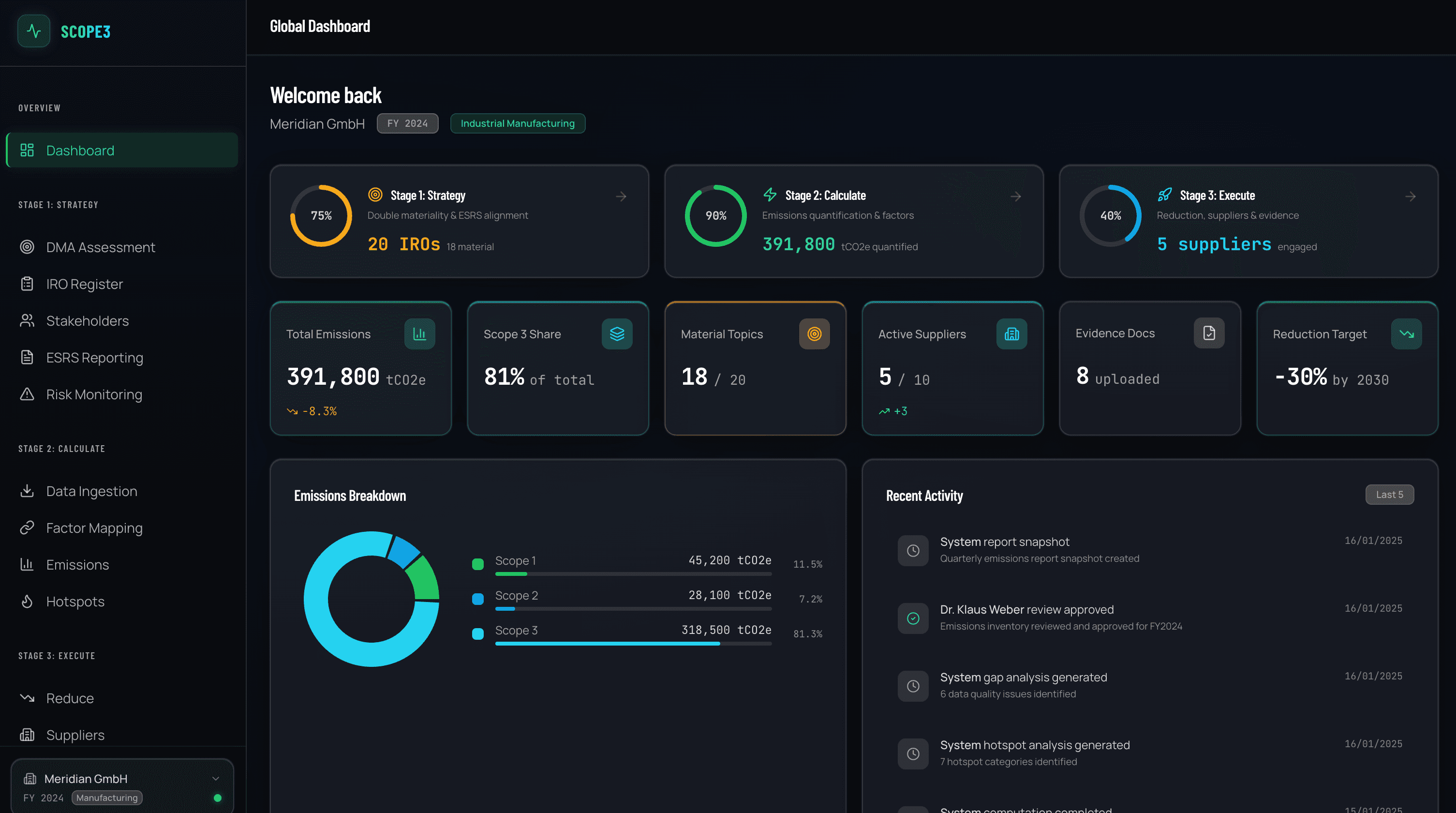Screen dimensions: 1456x813
Task: Select the DMA Assessment icon in sidebar
Action: [27, 247]
